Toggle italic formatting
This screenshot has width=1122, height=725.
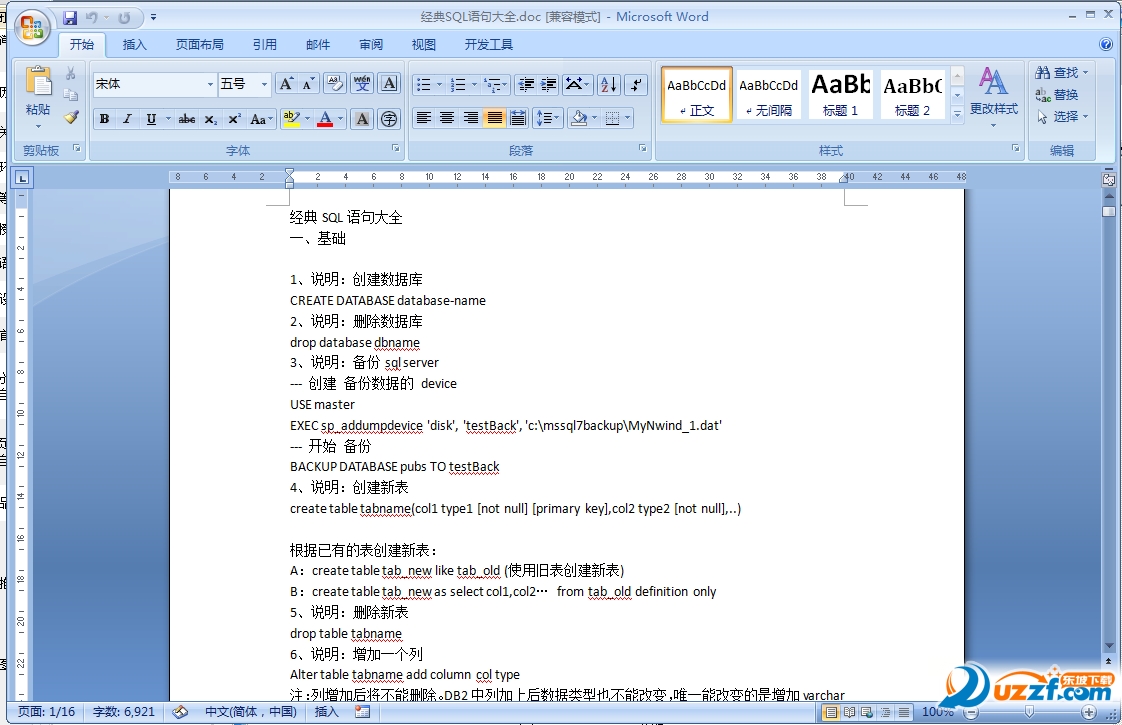pyautogui.click(x=128, y=118)
